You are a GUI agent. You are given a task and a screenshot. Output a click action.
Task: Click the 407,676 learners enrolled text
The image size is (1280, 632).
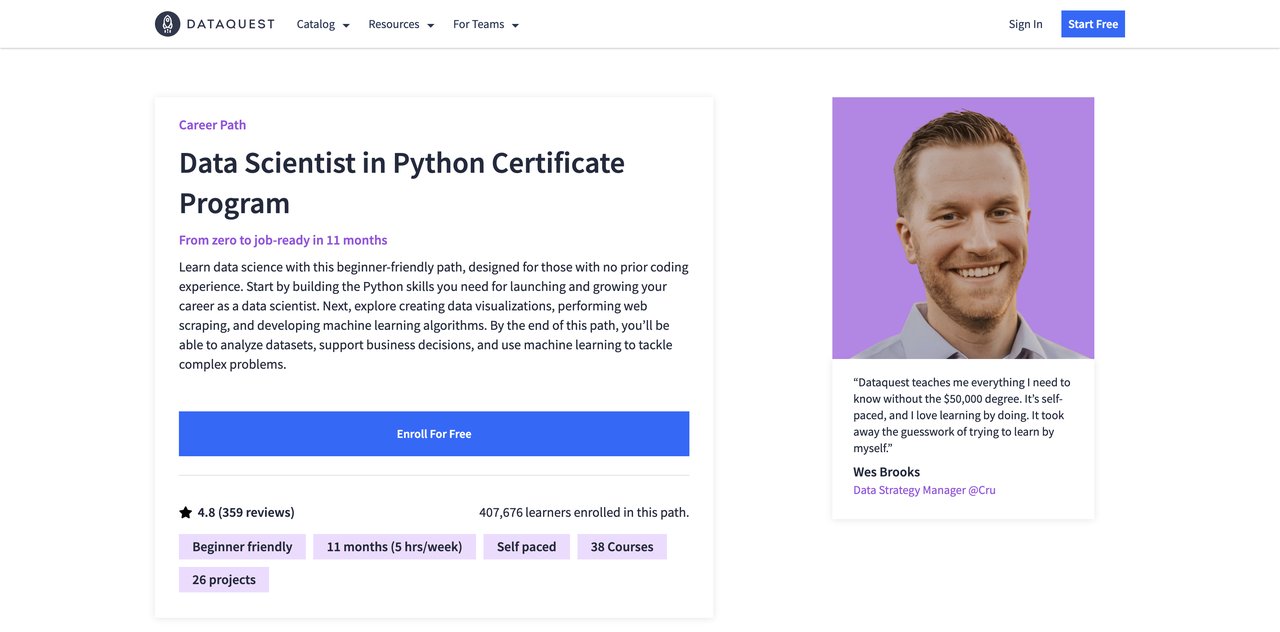point(584,513)
